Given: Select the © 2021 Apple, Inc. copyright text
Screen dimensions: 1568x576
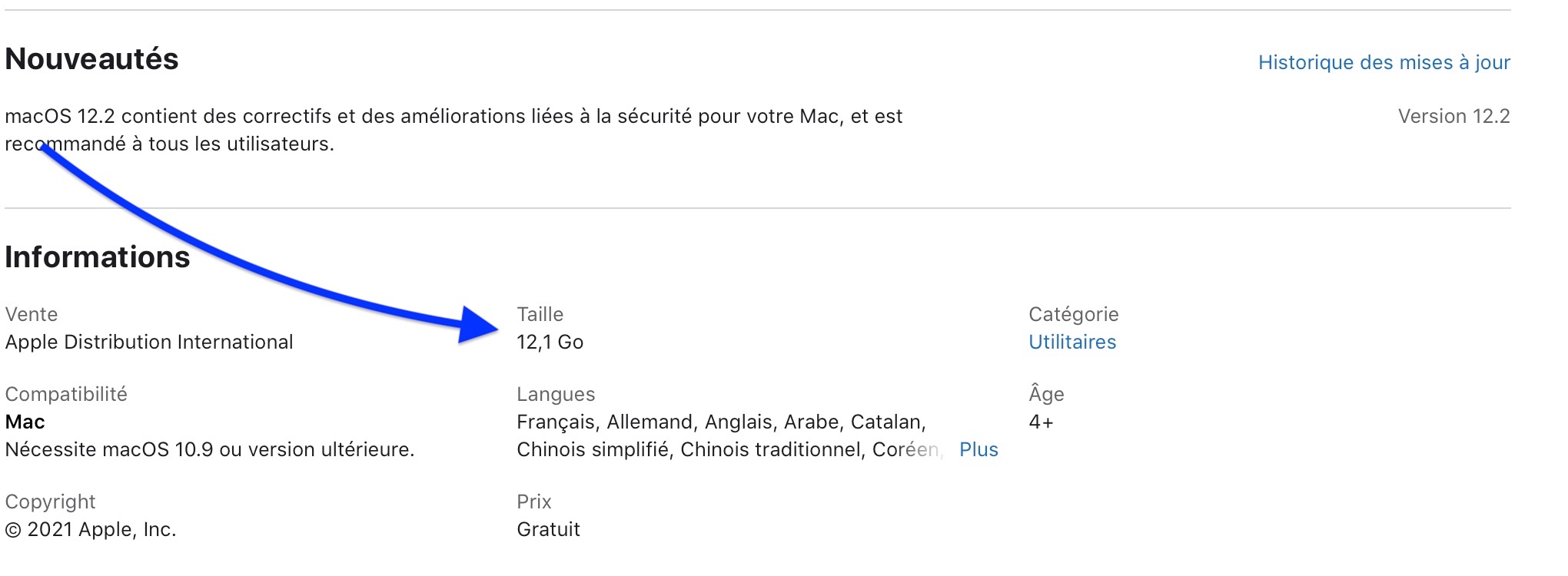Looking at the screenshot, I should 91,529.
